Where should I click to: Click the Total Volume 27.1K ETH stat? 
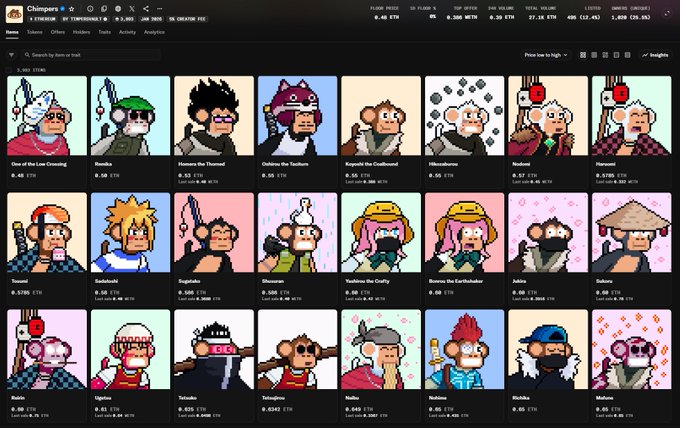(x=541, y=13)
